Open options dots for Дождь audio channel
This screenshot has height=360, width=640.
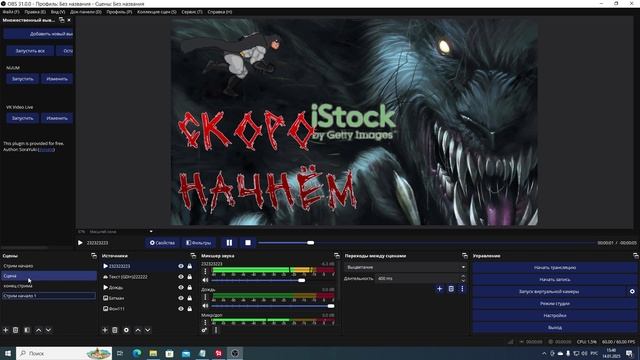point(205,297)
